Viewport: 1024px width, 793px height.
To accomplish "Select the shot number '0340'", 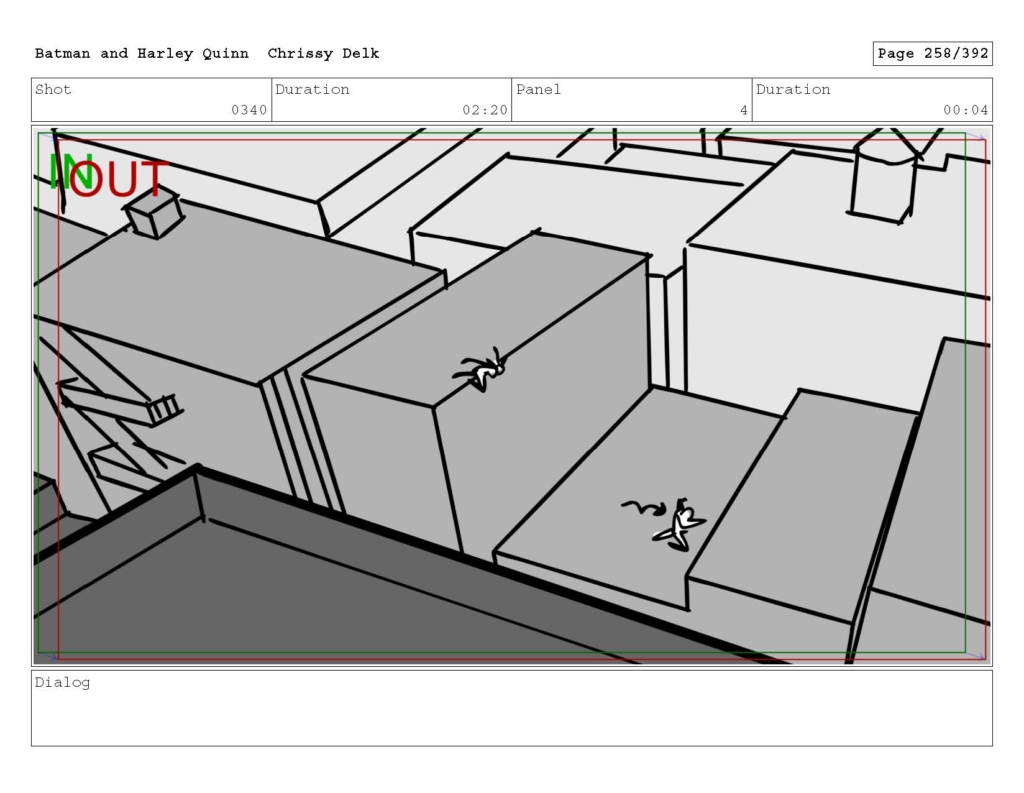I will click(249, 110).
